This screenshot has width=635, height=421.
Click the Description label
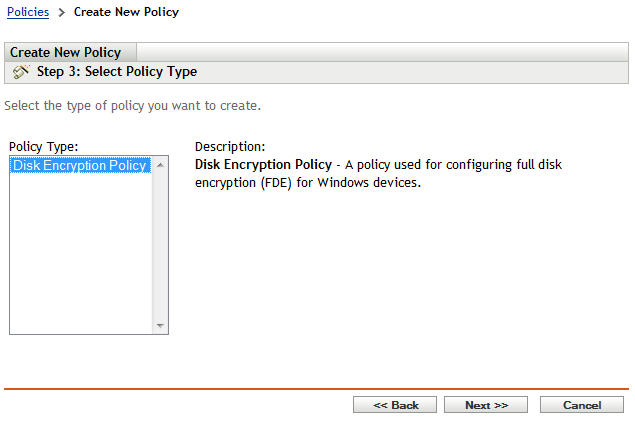pyautogui.click(x=230, y=146)
